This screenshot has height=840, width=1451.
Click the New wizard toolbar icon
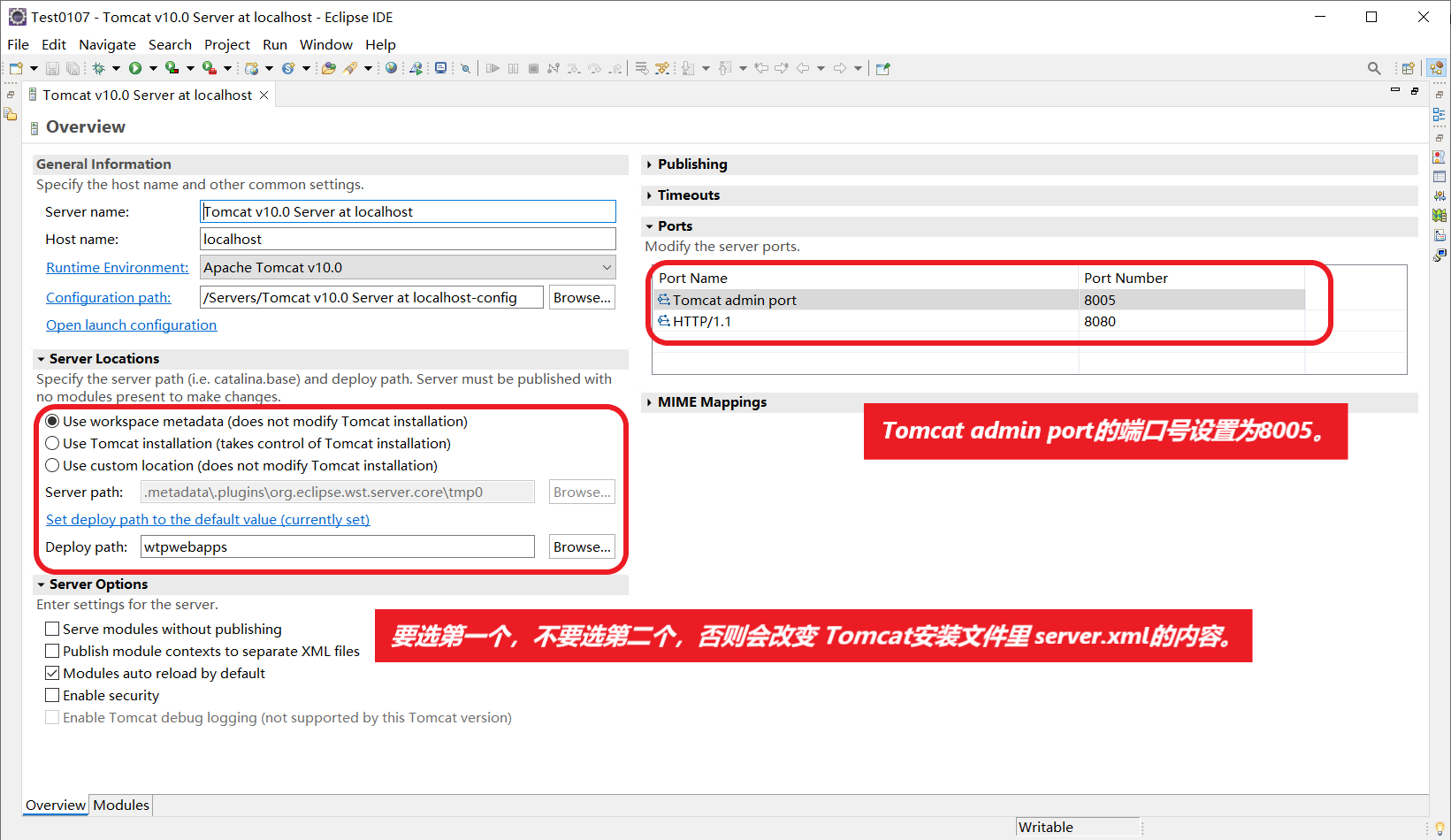(x=16, y=68)
